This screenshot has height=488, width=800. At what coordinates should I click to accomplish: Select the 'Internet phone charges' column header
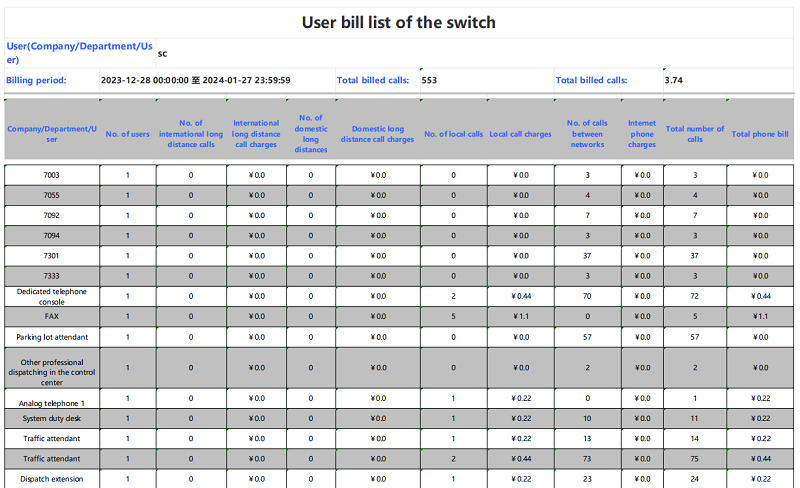point(642,134)
